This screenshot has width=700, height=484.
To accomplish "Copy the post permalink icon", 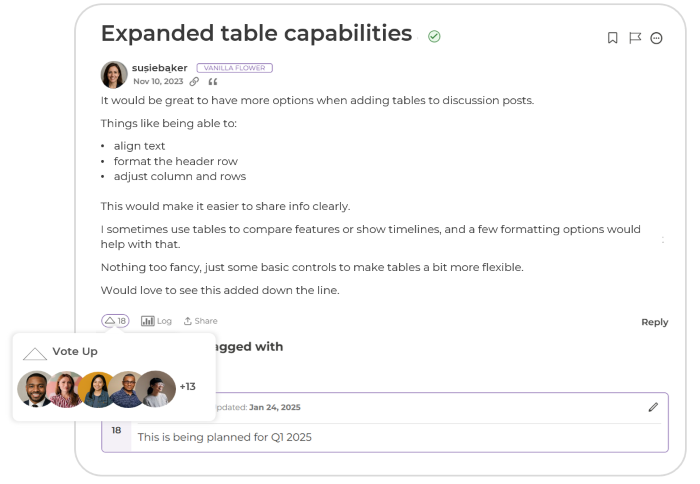I will [x=195, y=82].
